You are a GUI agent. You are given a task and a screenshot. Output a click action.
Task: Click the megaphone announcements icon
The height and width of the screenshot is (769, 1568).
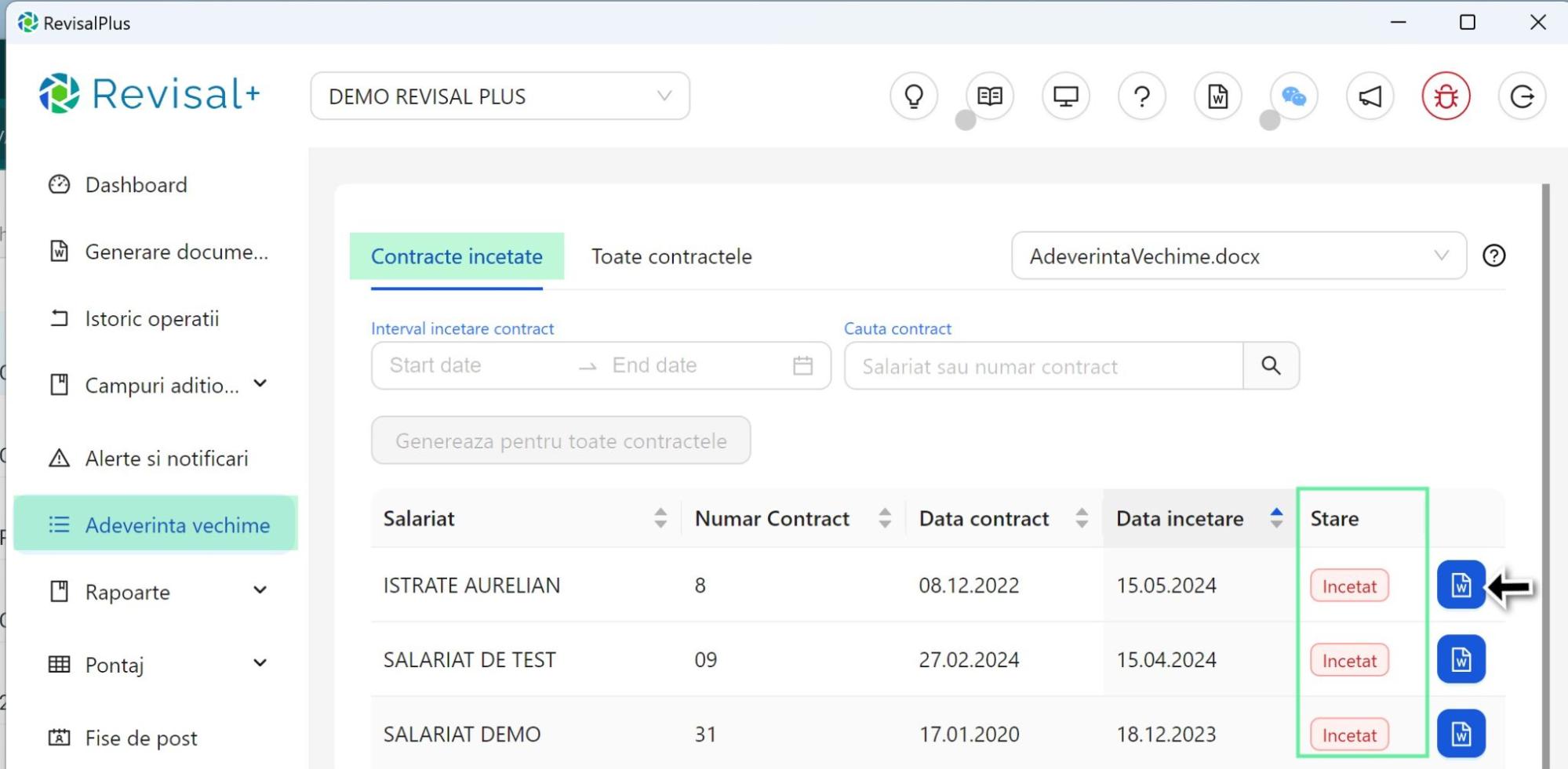coord(1370,96)
